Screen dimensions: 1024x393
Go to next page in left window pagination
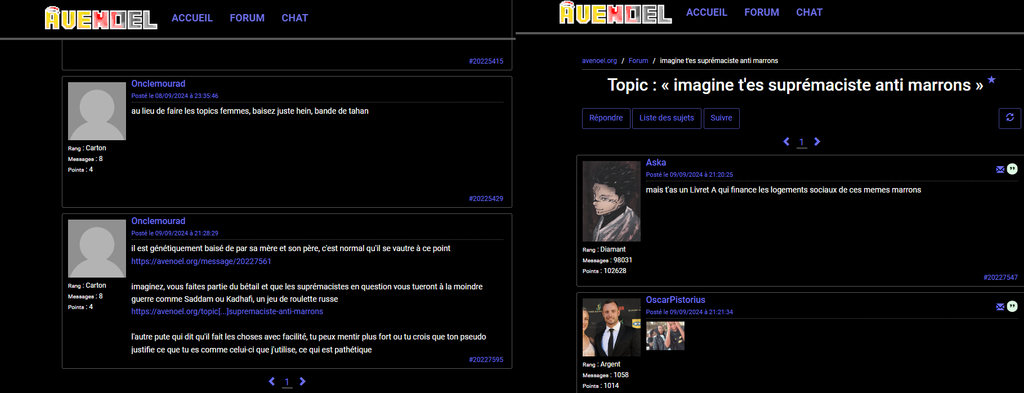click(302, 381)
